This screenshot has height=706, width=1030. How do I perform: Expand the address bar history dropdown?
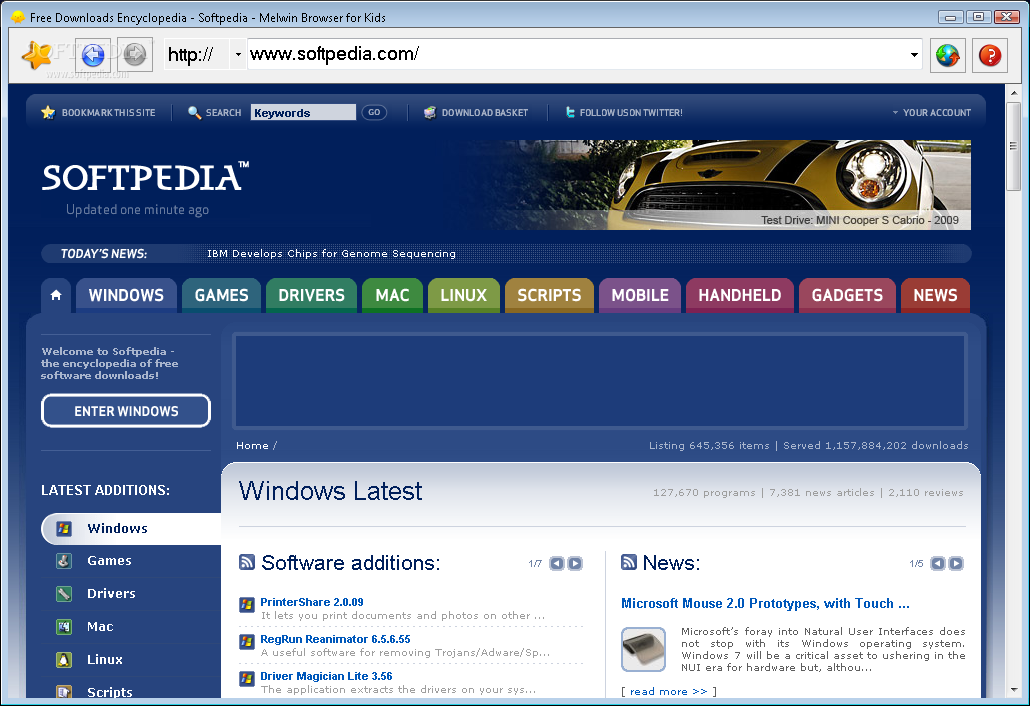914,55
